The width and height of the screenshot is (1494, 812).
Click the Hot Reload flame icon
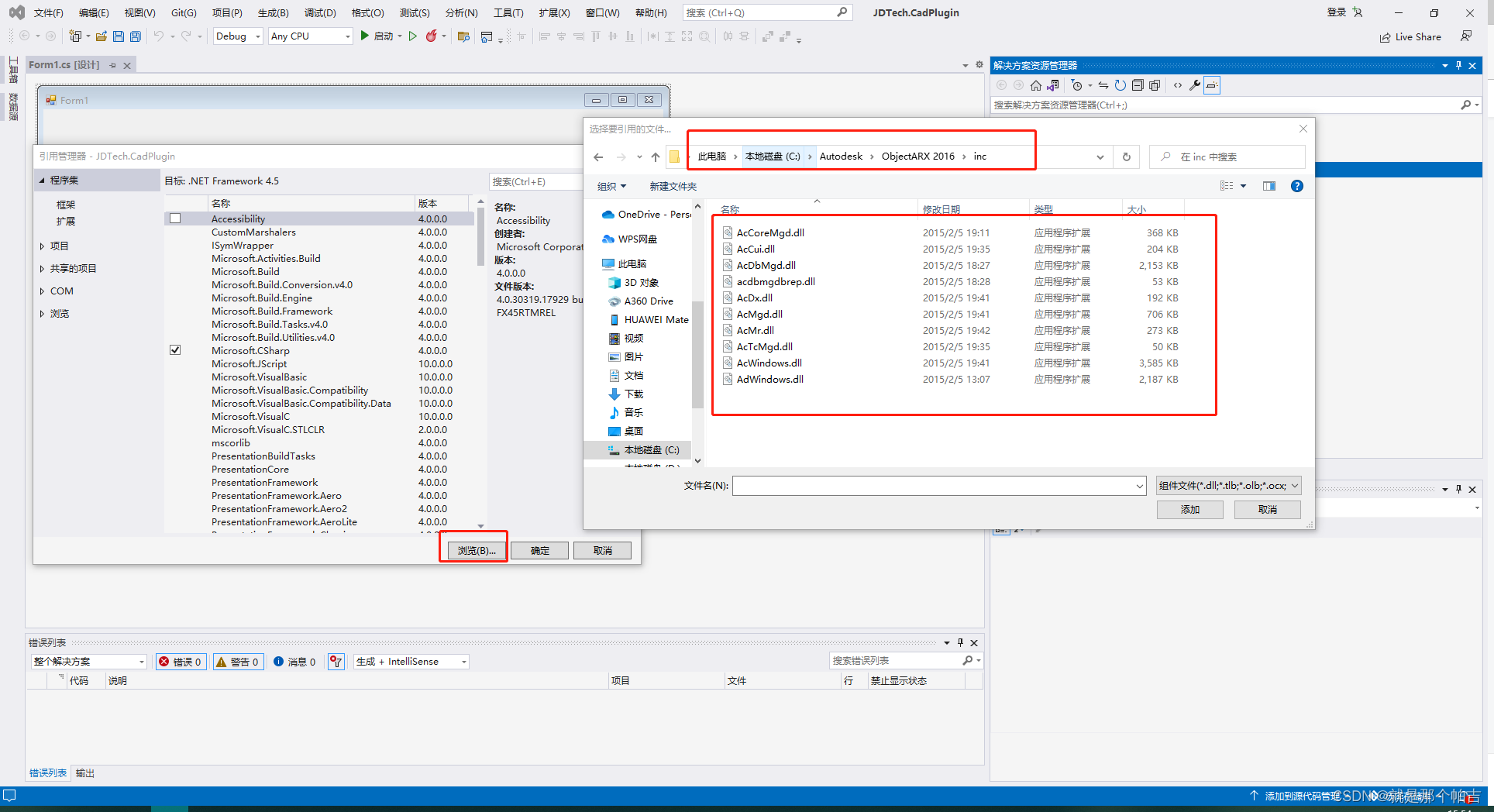(x=432, y=36)
